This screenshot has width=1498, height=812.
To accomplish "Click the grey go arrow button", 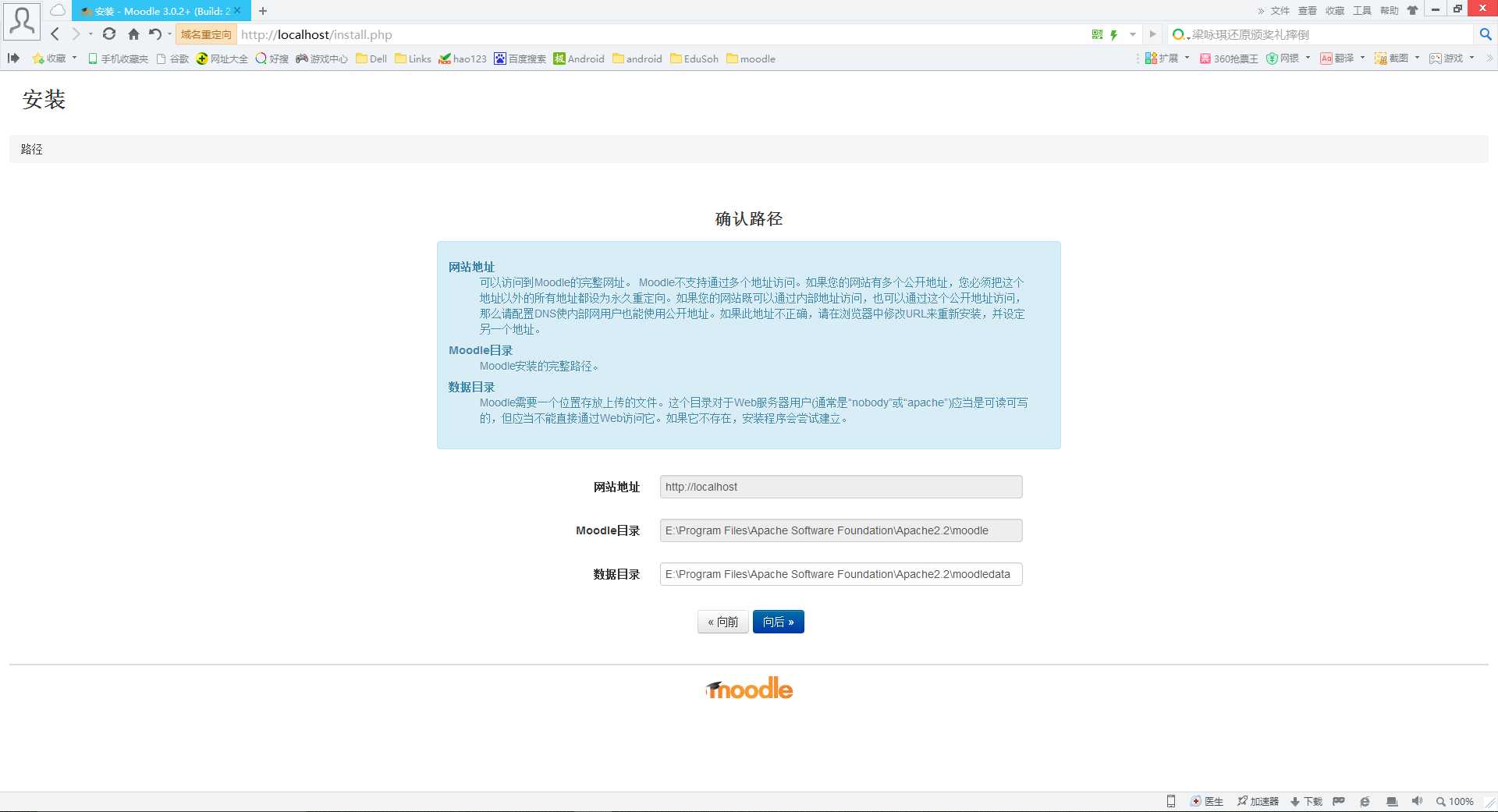I will 1152,34.
